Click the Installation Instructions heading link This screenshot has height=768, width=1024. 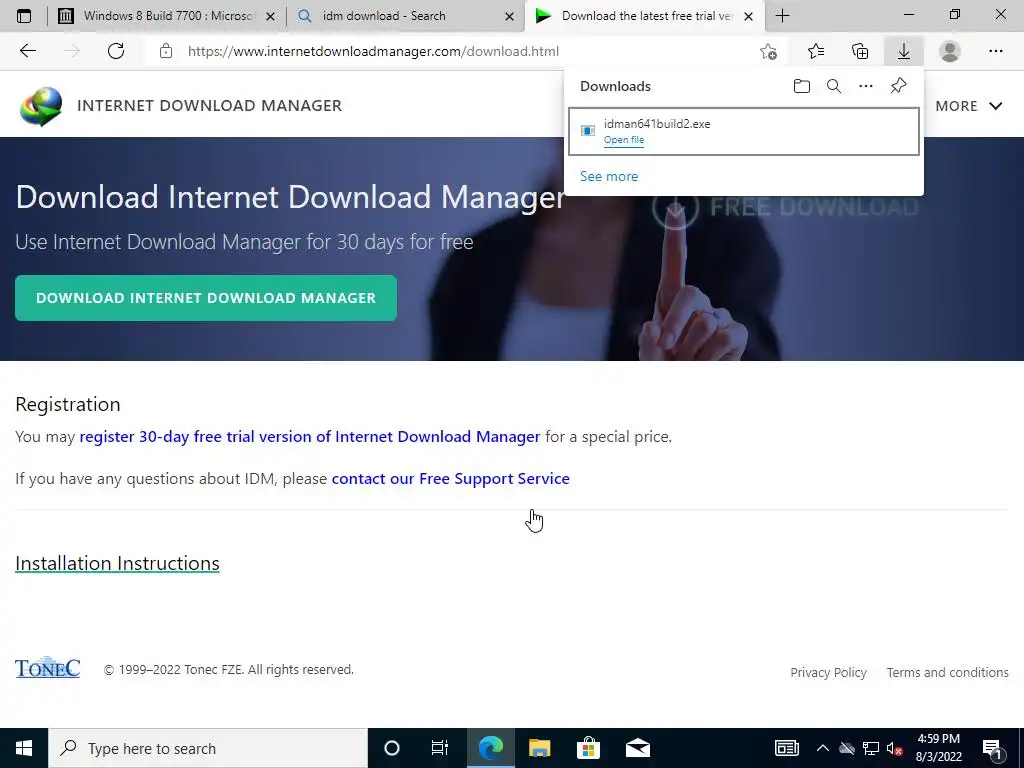coord(117,563)
